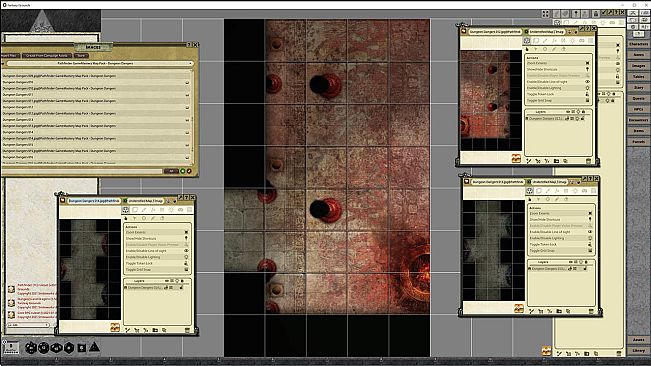The image size is (651, 366).
Task: Open the help icon of Images window
Action: coord(189,44)
